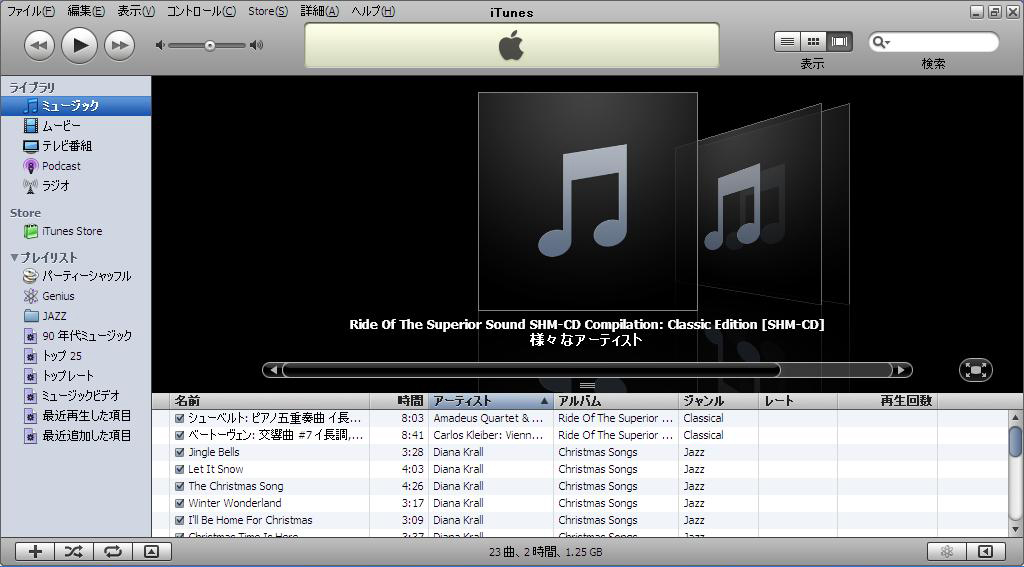
Task: Reverse sort on アーティスト column
Action: coord(490,400)
